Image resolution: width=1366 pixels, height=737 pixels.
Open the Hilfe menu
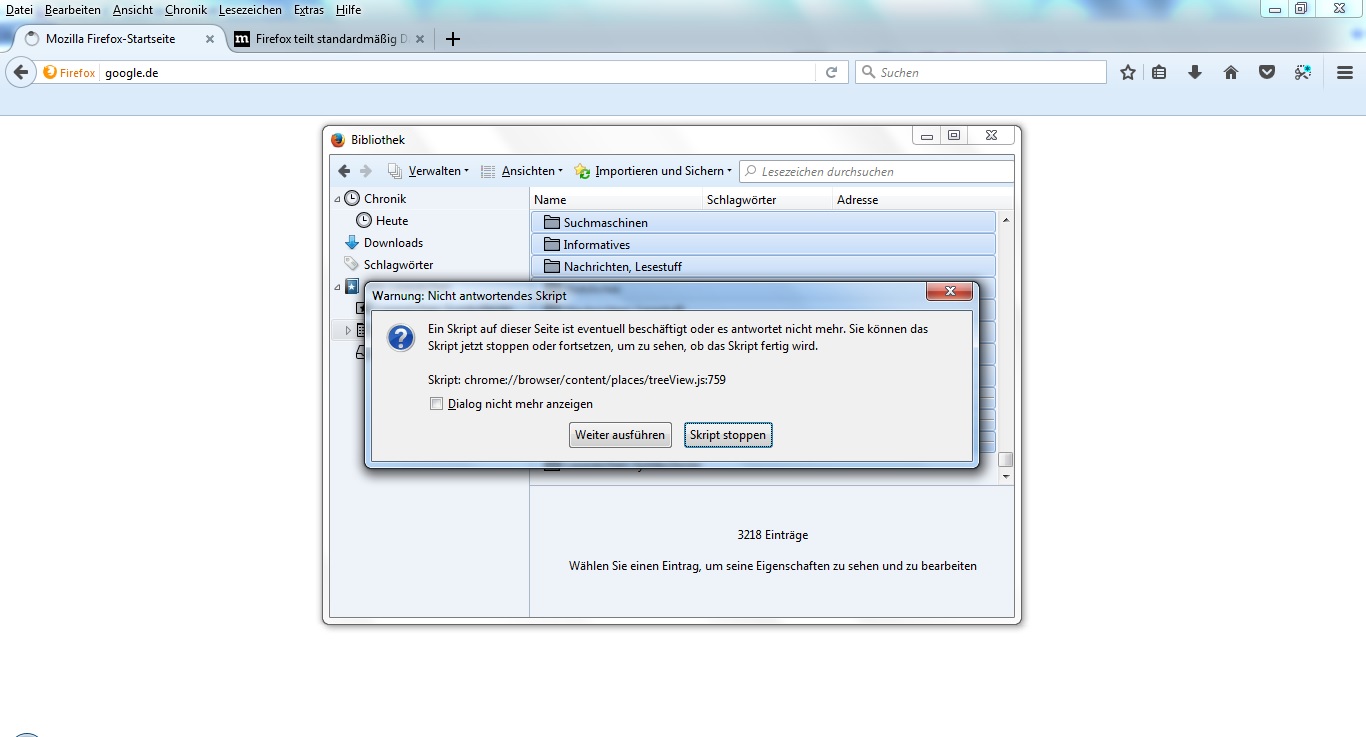coord(349,10)
